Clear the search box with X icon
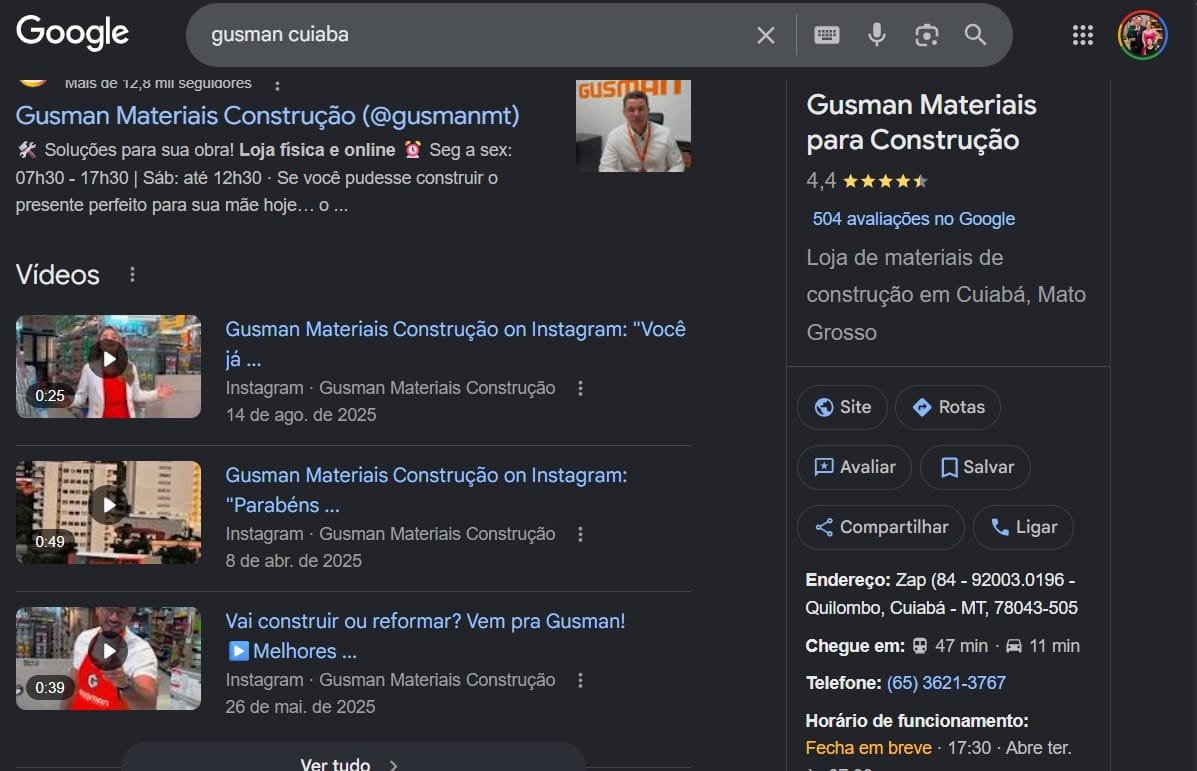This screenshot has width=1197, height=771. click(766, 35)
